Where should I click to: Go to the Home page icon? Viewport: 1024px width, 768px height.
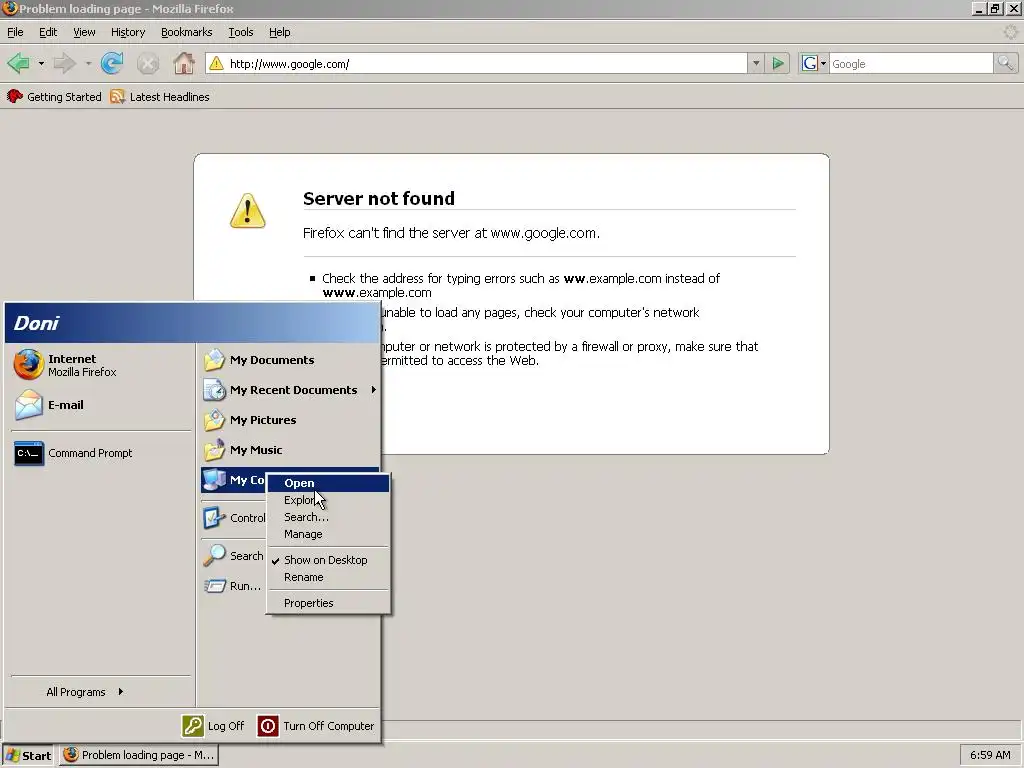(x=184, y=63)
